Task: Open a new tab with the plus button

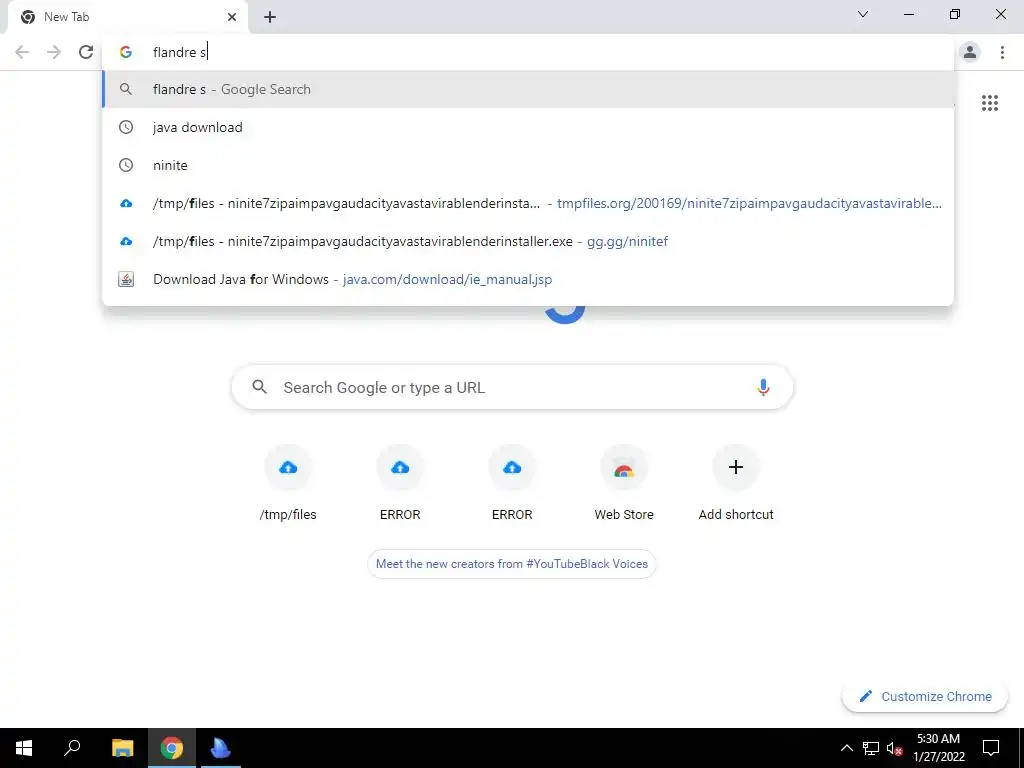Action: pos(270,17)
